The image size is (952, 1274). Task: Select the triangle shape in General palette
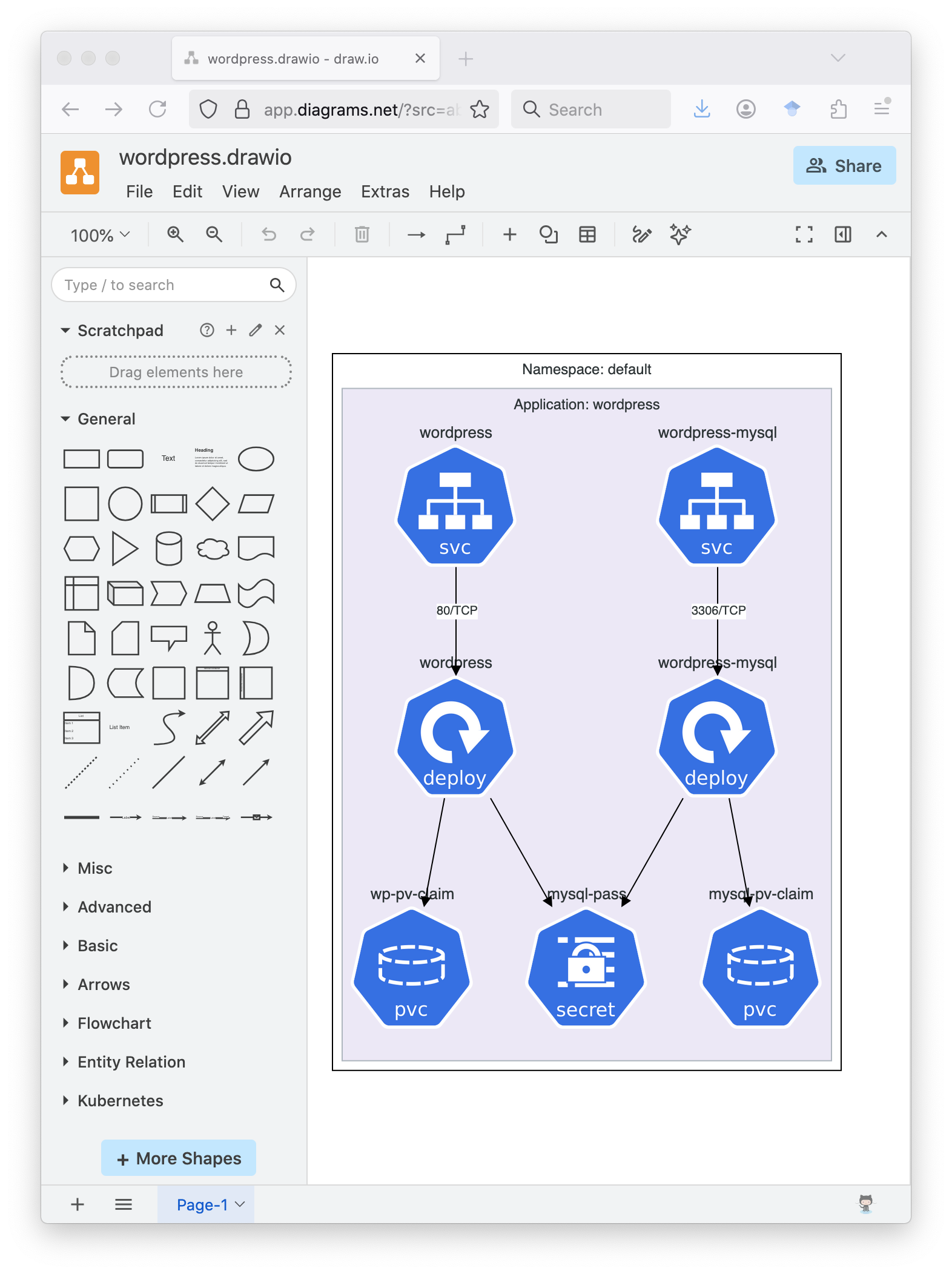tap(125, 549)
